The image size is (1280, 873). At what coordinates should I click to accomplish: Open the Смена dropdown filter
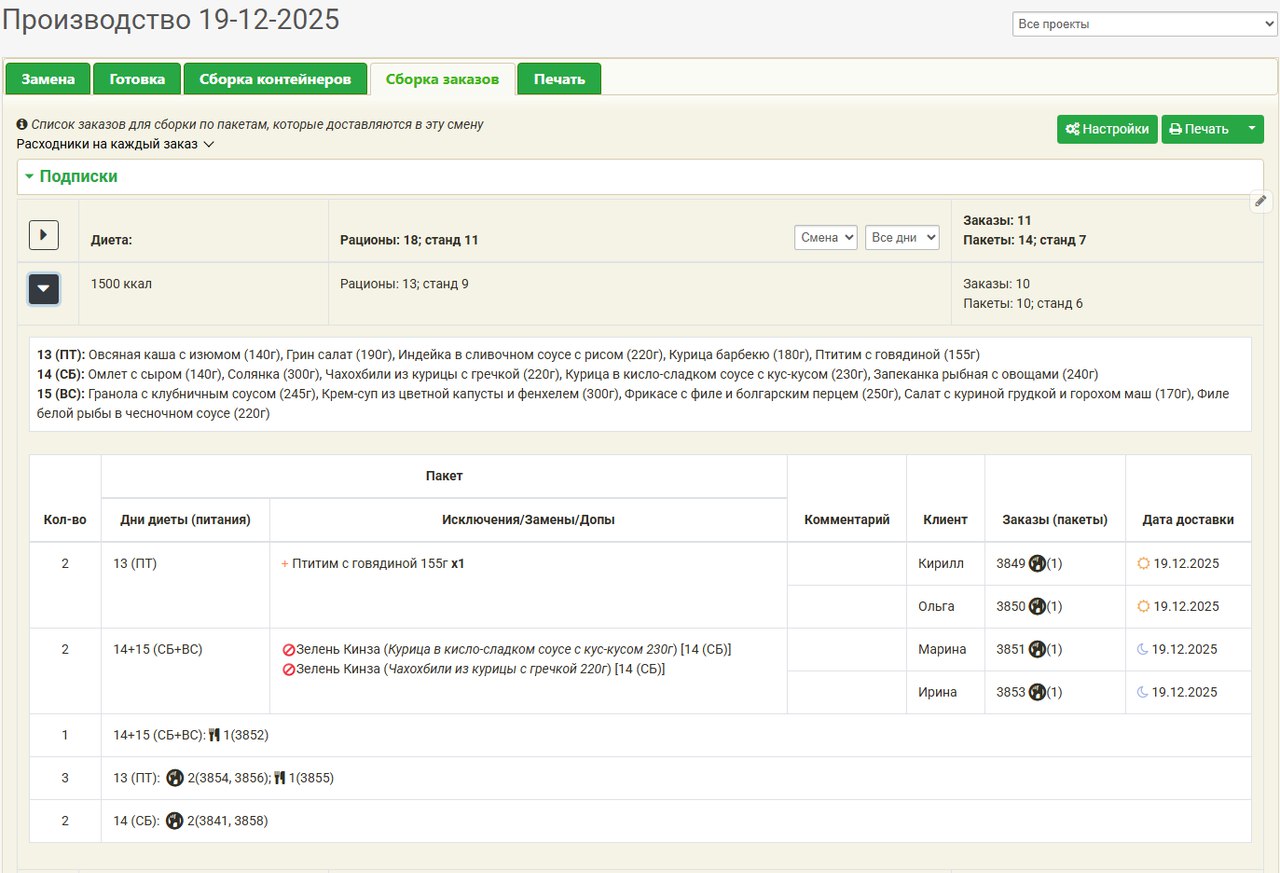[826, 237]
